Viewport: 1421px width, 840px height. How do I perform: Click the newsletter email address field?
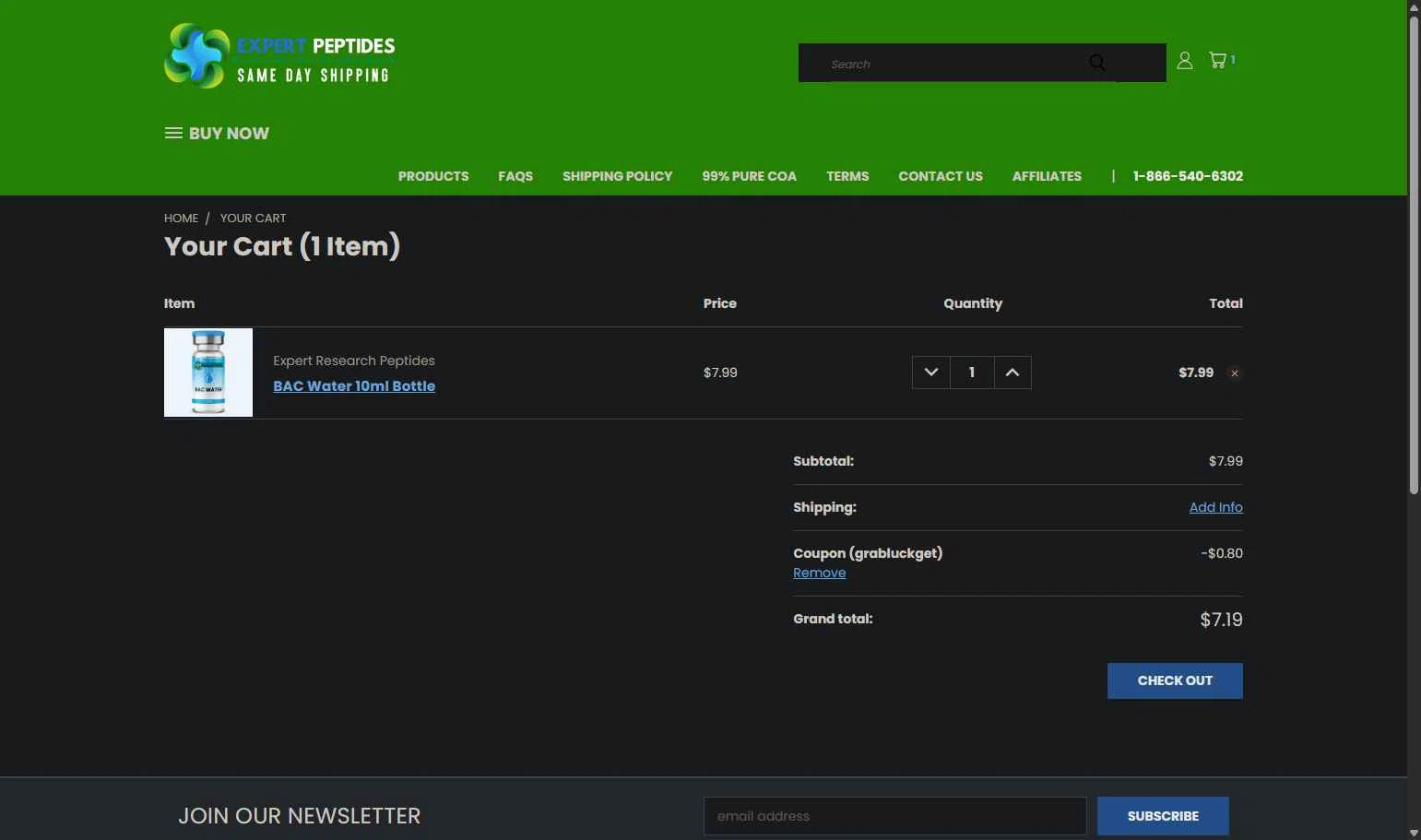click(894, 816)
